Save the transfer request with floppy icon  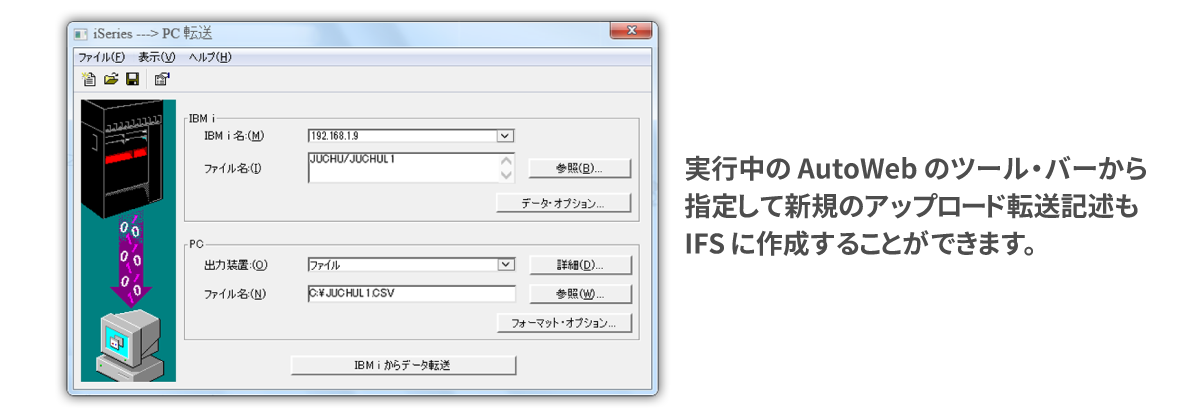coord(132,79)
